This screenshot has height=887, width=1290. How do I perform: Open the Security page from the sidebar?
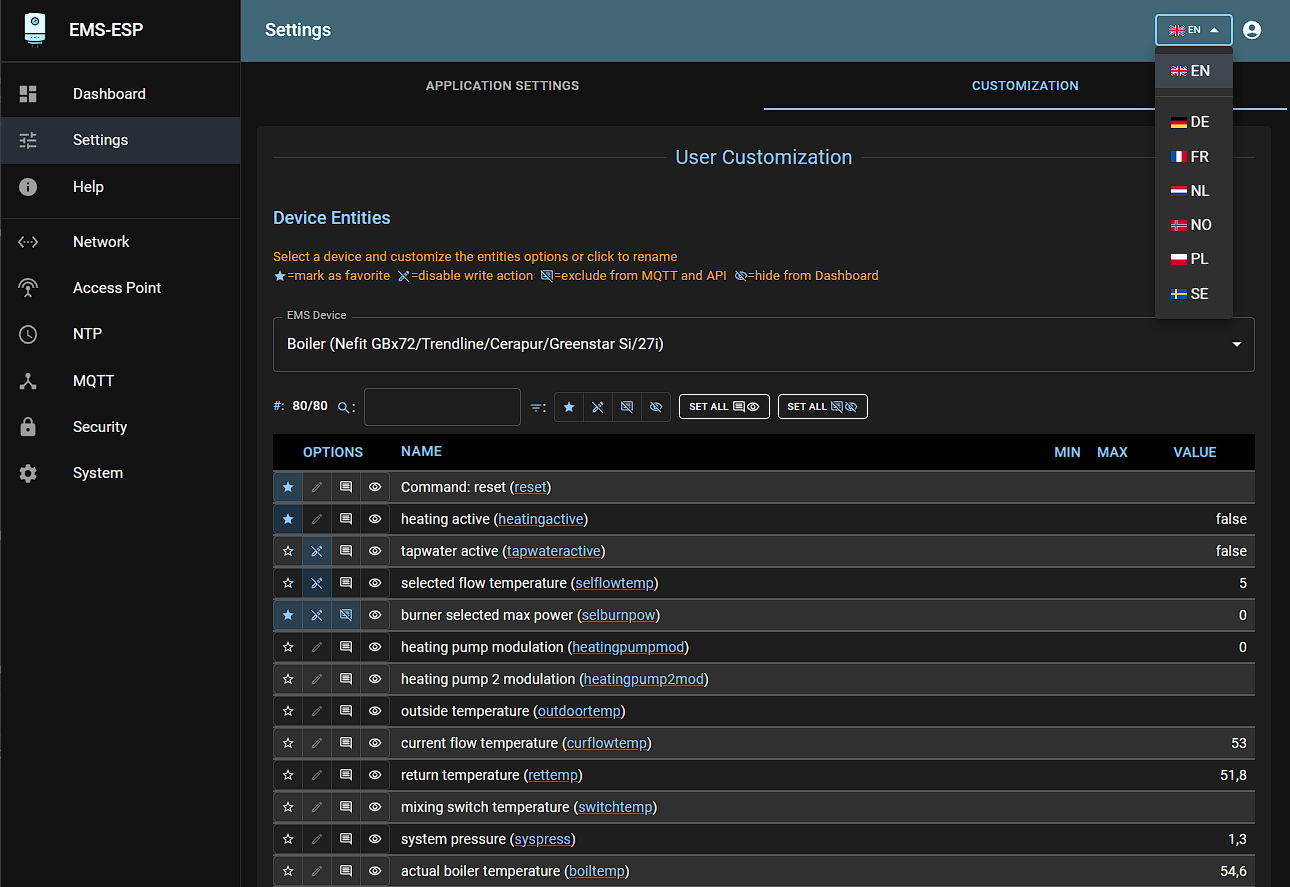(x=99, y=426)
